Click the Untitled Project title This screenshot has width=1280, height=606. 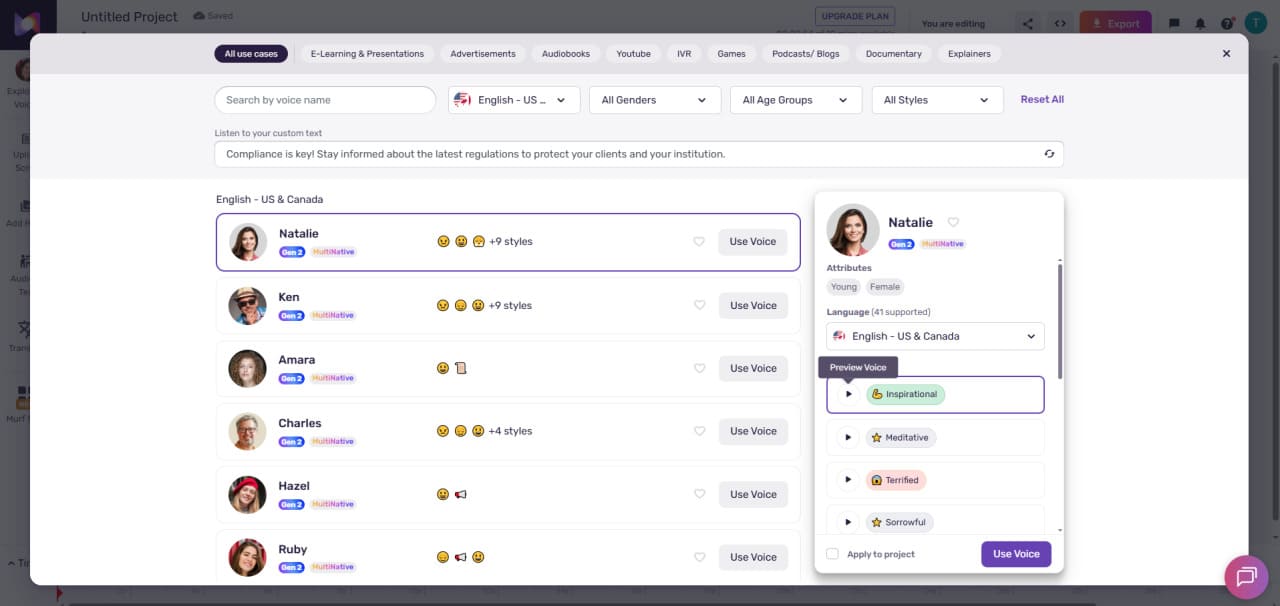[129, 17]
